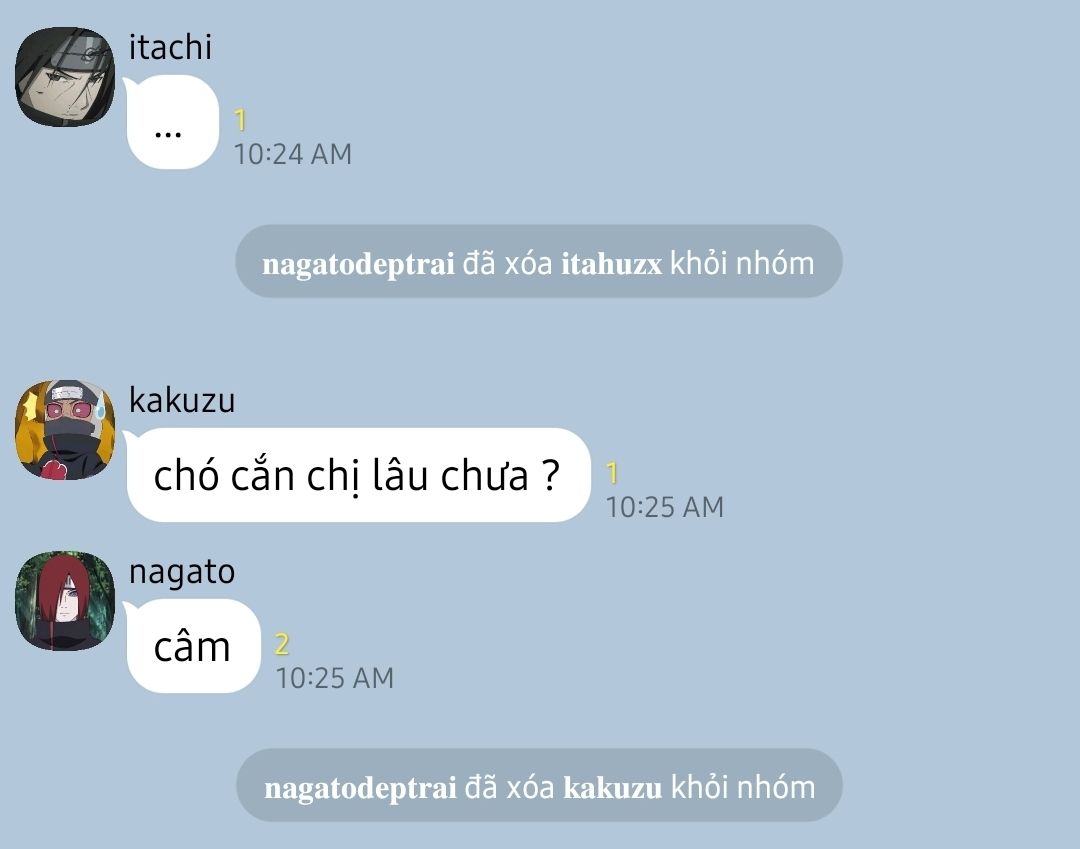Viewport: 1080px width, 849px height.
Task: Tap "khỏi nhóm" in the itahuzx notice
Action: click(742, 264)
